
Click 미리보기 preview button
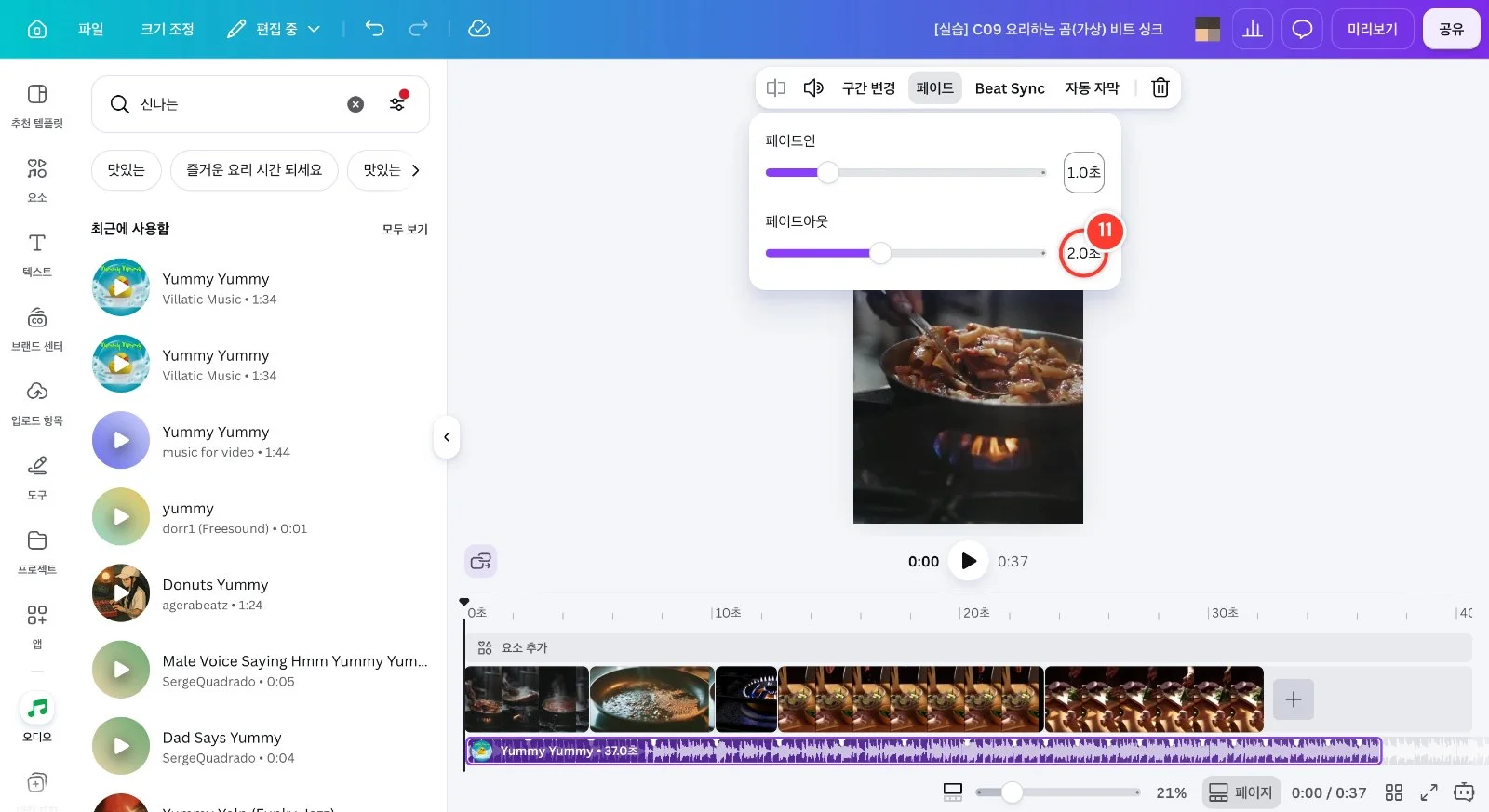[x=1373, y=29]
